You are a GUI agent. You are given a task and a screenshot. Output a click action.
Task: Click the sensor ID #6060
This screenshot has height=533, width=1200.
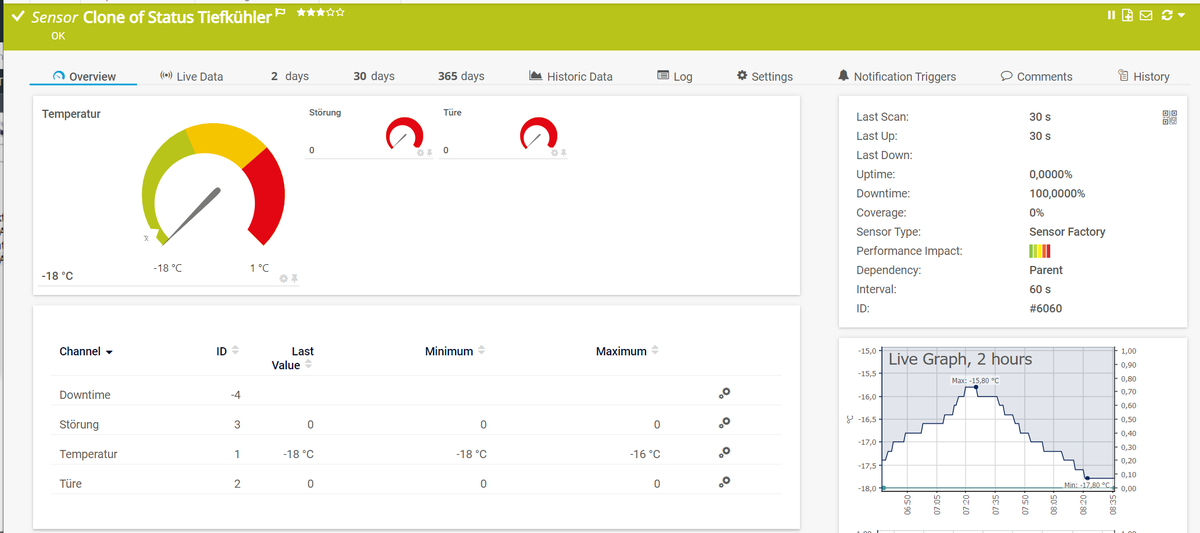(x=1046, y=308)
